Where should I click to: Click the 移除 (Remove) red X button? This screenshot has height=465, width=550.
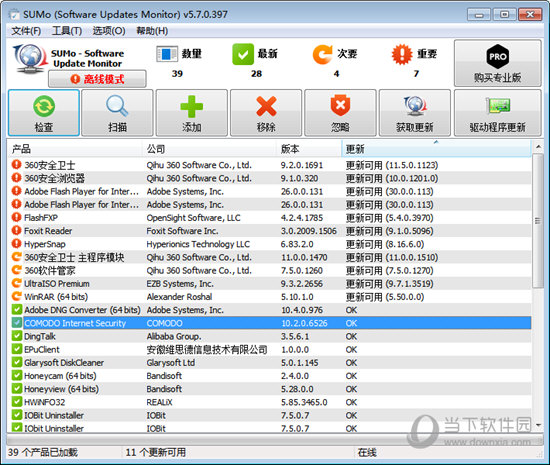266,113
